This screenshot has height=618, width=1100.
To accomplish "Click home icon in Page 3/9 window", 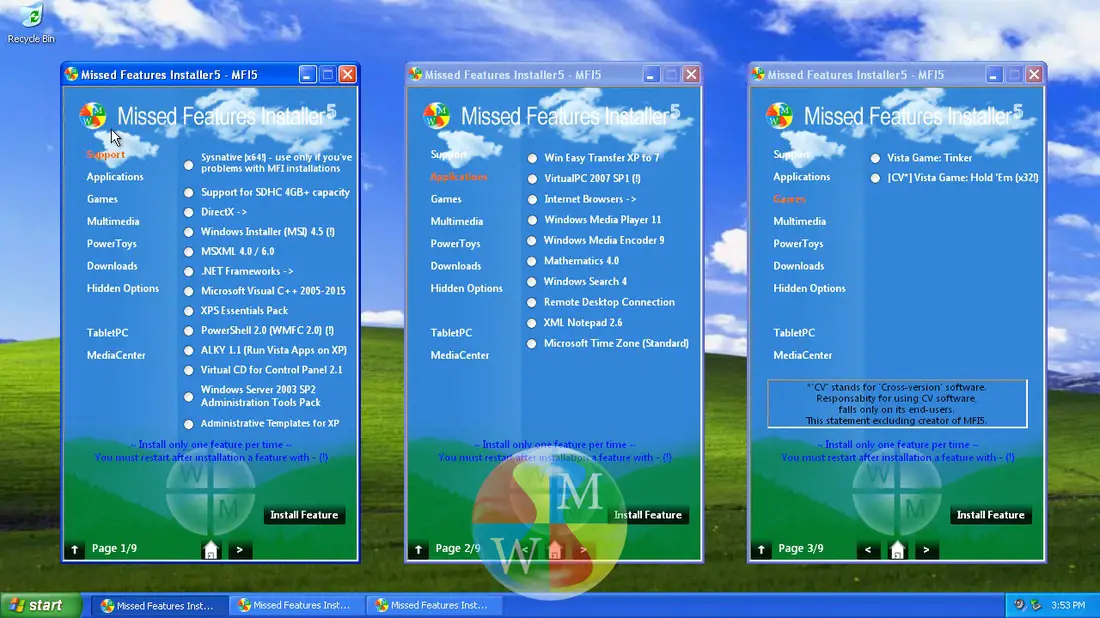I will (897, 550).
